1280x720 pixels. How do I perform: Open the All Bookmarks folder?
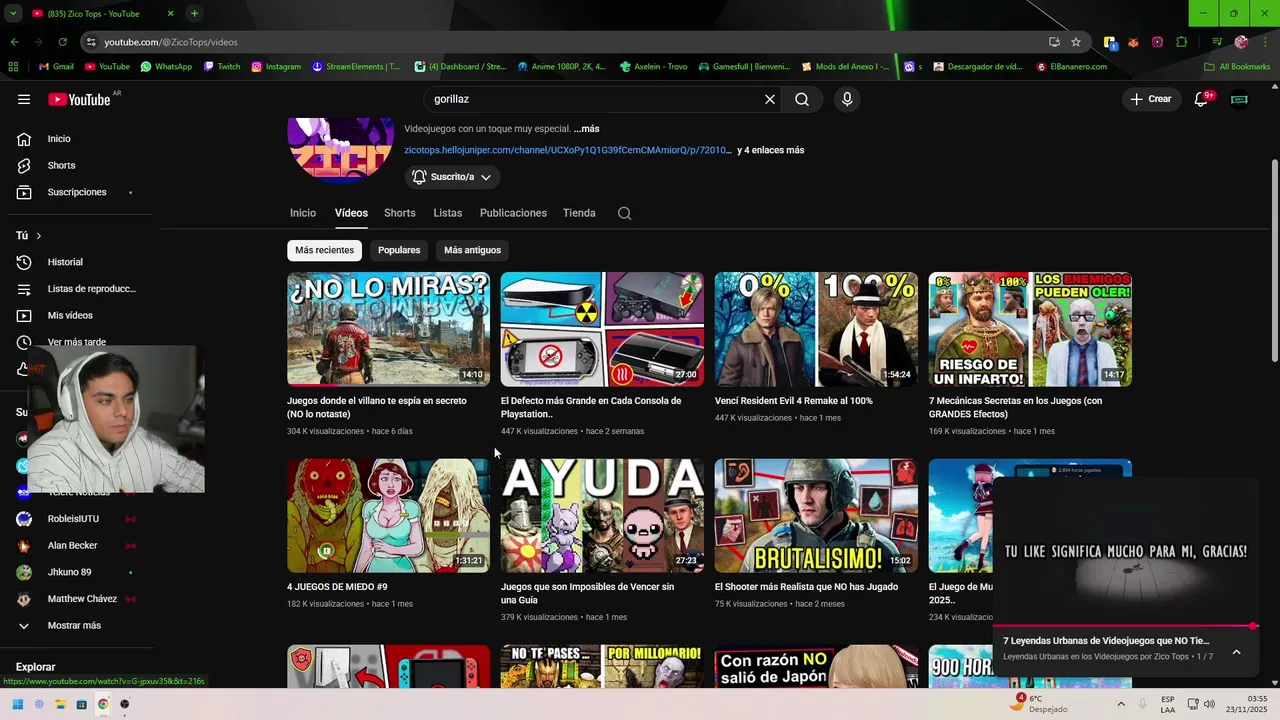point(1237,67)
